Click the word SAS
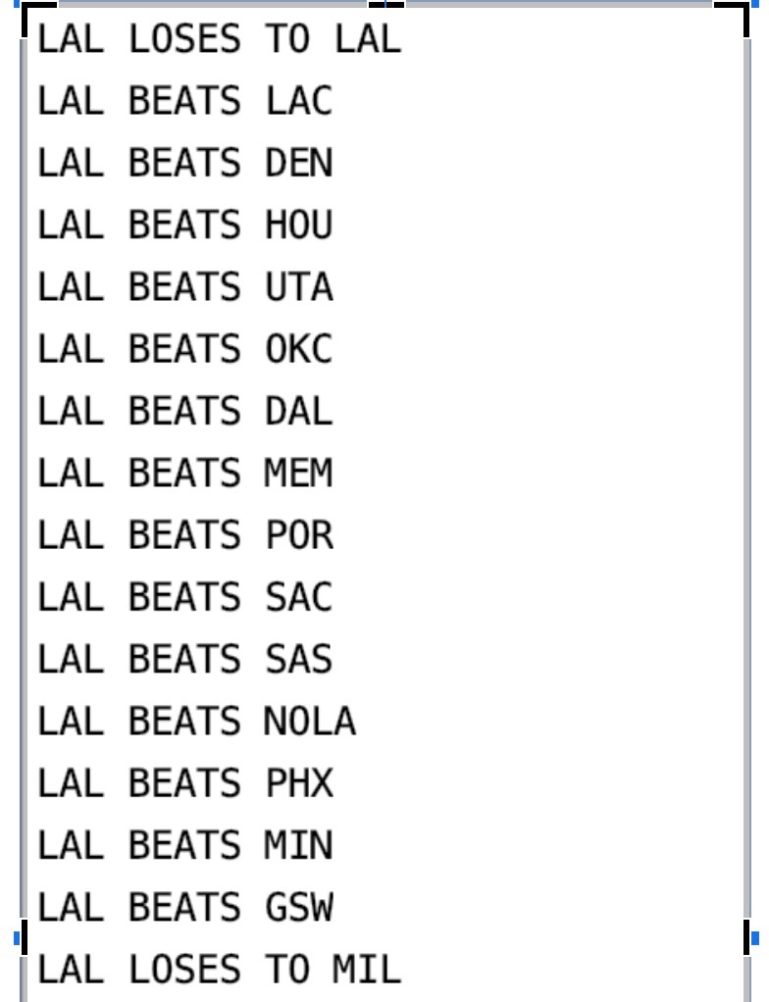 pos(299,659)
